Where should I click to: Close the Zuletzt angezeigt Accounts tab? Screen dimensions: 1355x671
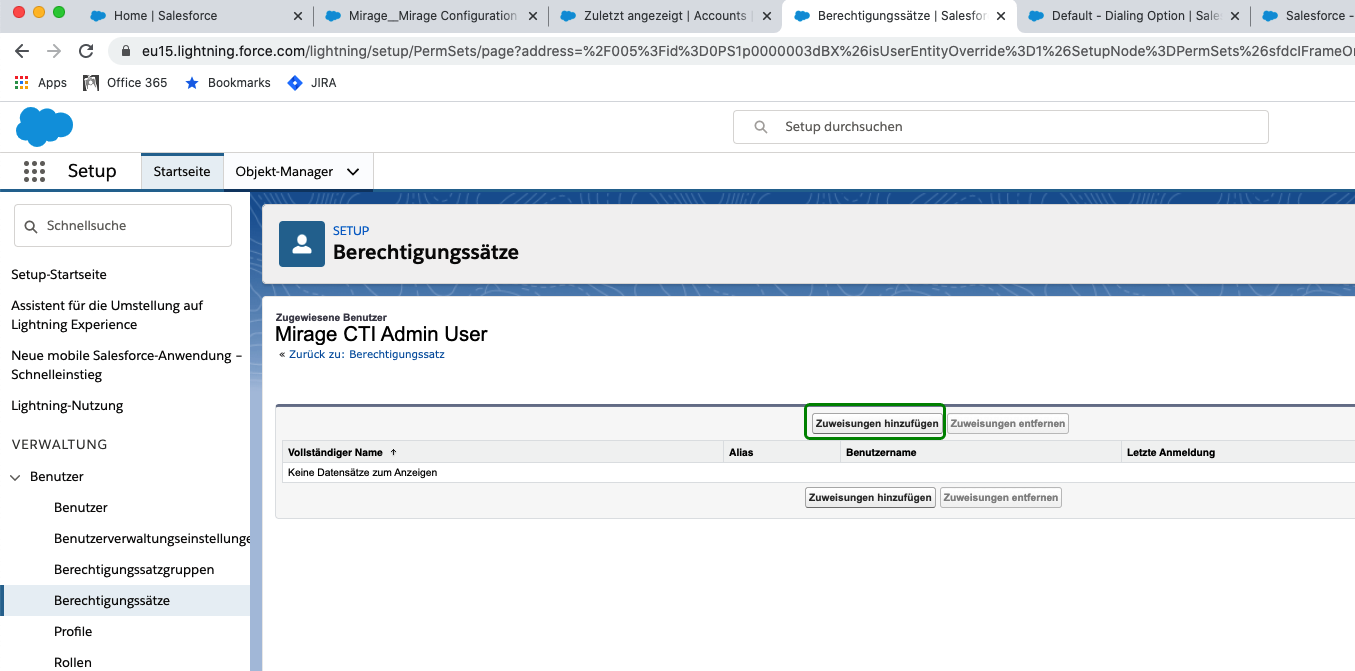pos(766,16)
